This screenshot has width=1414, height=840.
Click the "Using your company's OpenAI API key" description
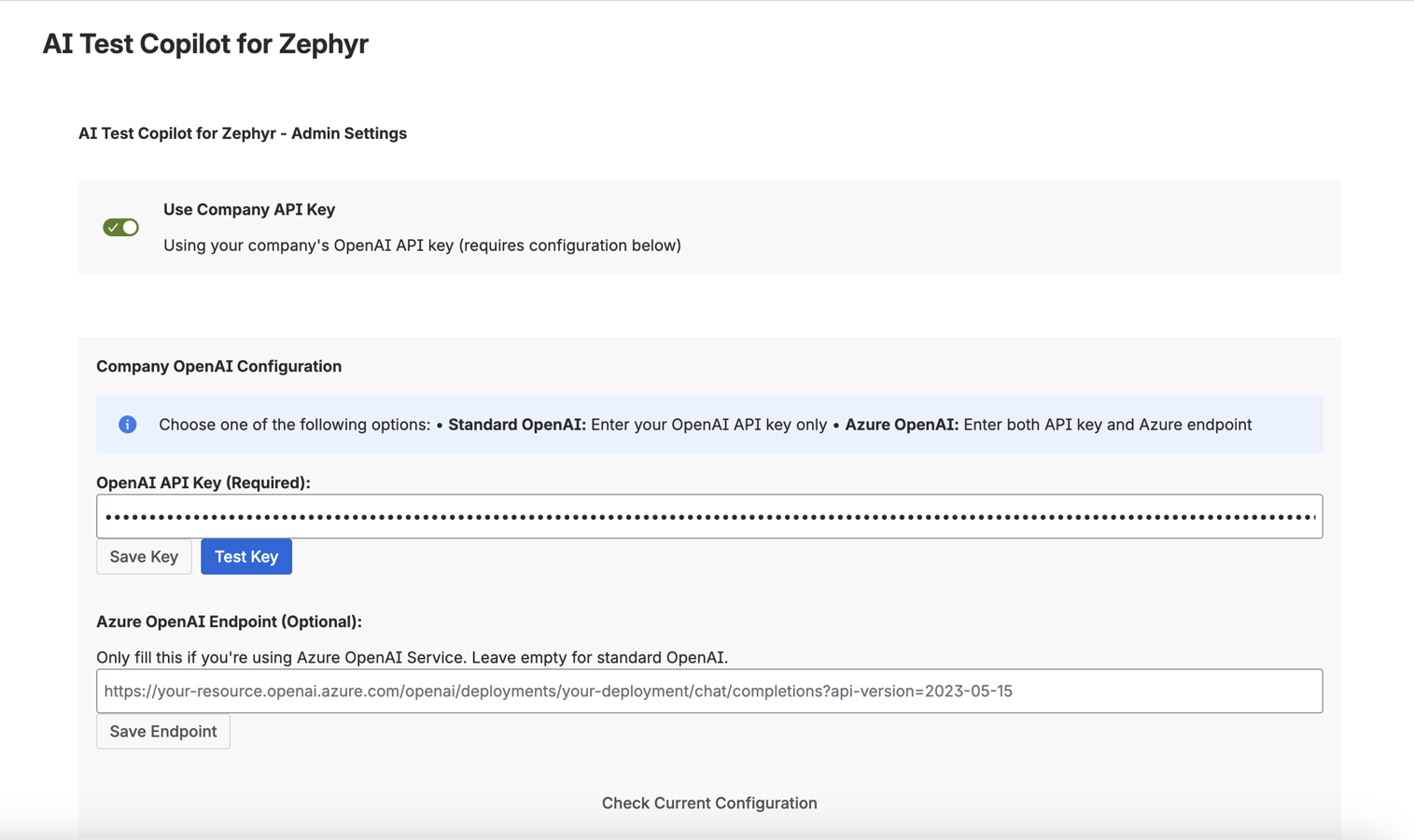(x=422, y=245)
